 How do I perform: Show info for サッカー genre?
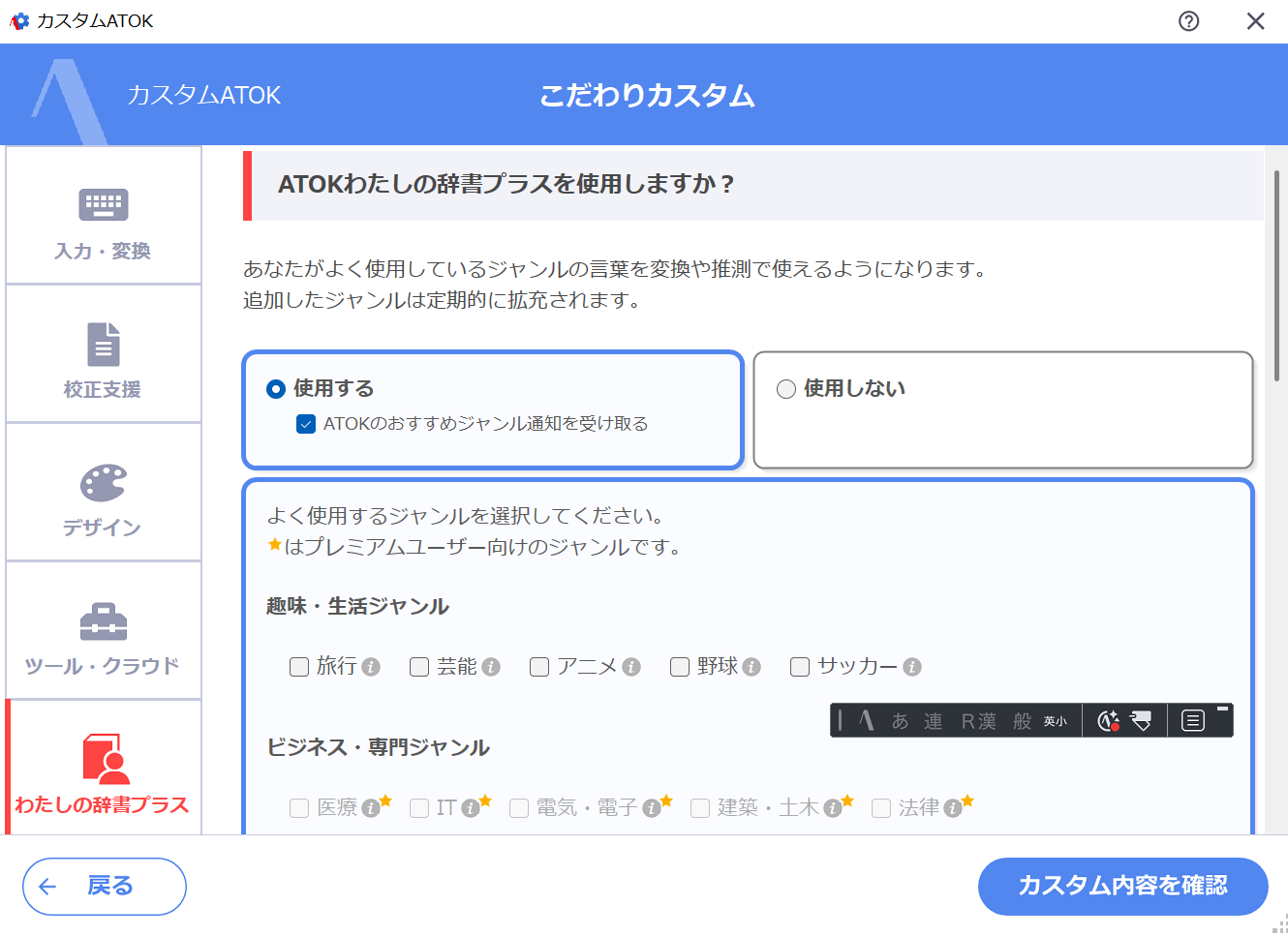[912, 667]
